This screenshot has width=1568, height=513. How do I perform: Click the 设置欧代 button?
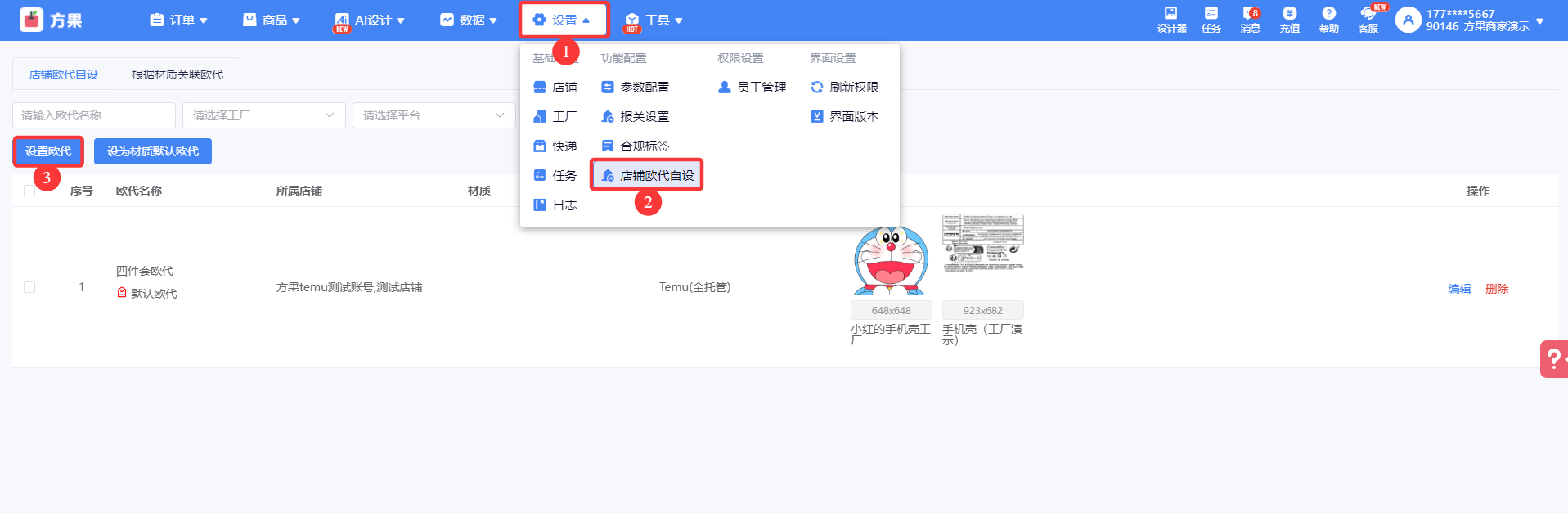point(48,151)
